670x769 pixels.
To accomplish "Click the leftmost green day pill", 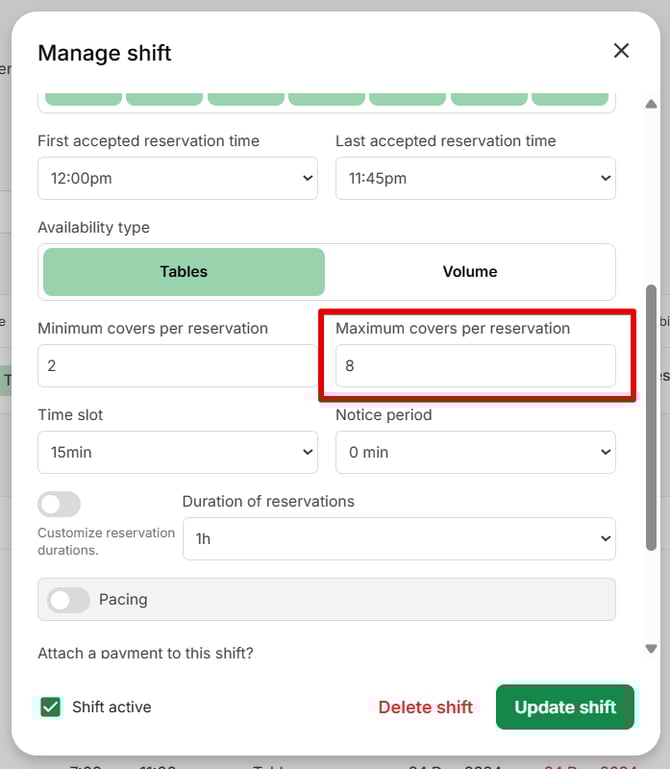I will point(83,98).
